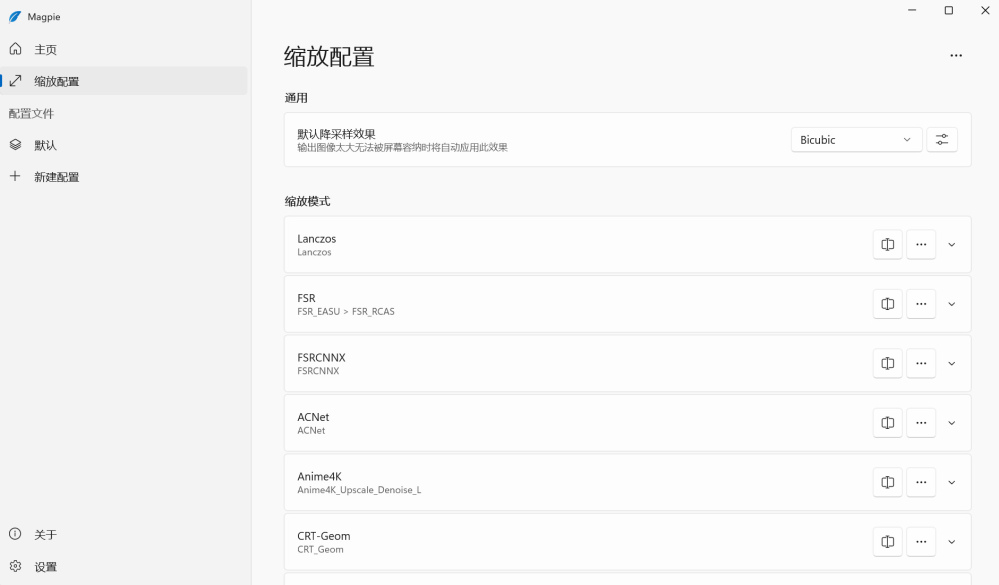Click the layers icon beside 默认
The width and height of the screenshot is (999, 585).
15,145
